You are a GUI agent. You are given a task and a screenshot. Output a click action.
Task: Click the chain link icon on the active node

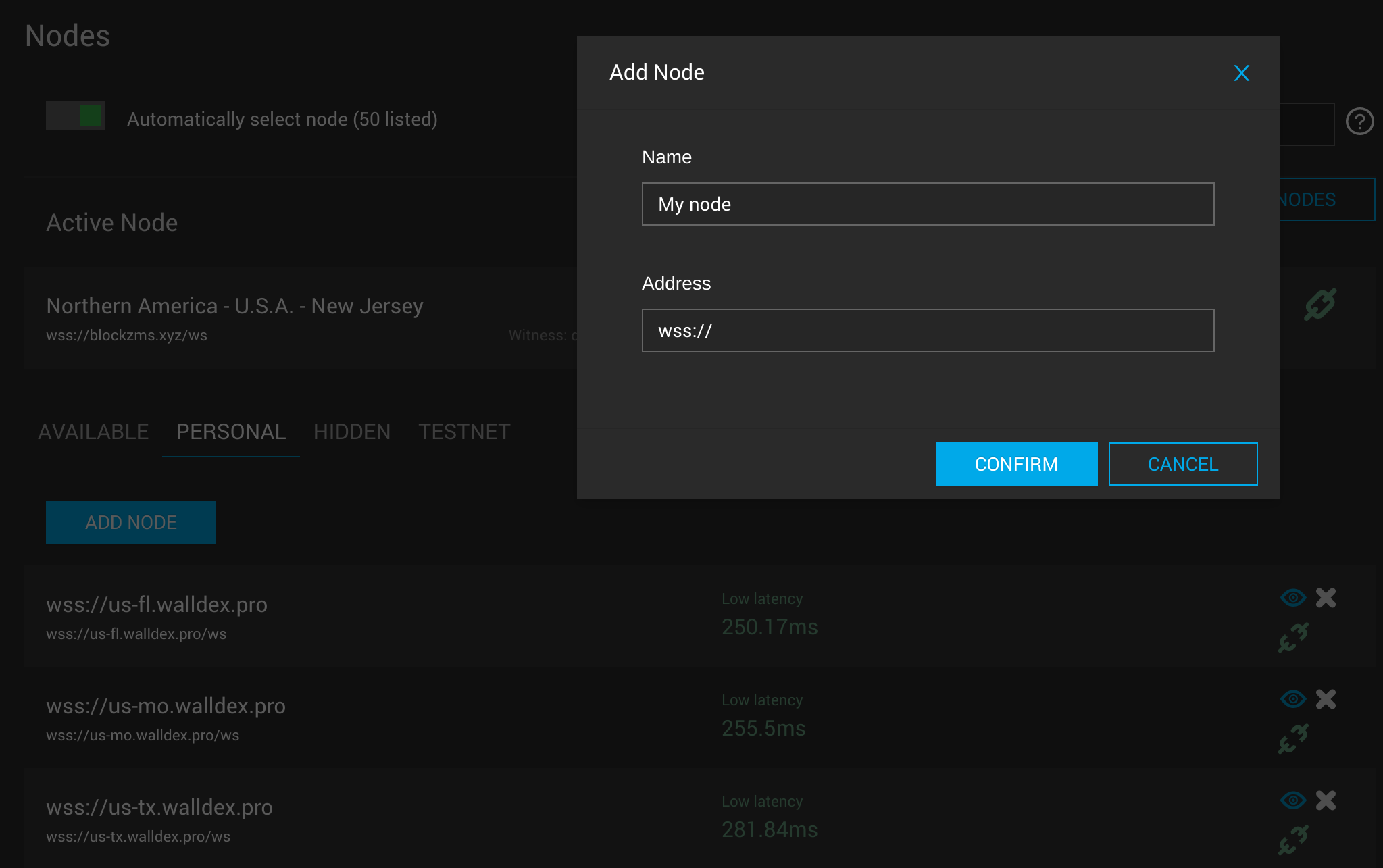tap(1318, 304)
